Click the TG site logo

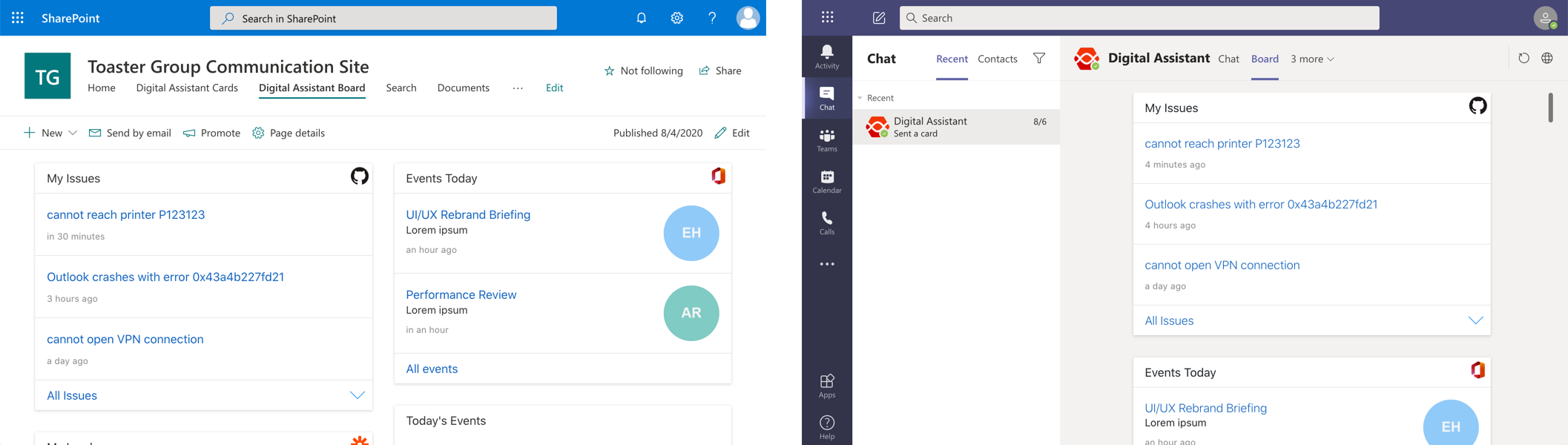(47, 76)
